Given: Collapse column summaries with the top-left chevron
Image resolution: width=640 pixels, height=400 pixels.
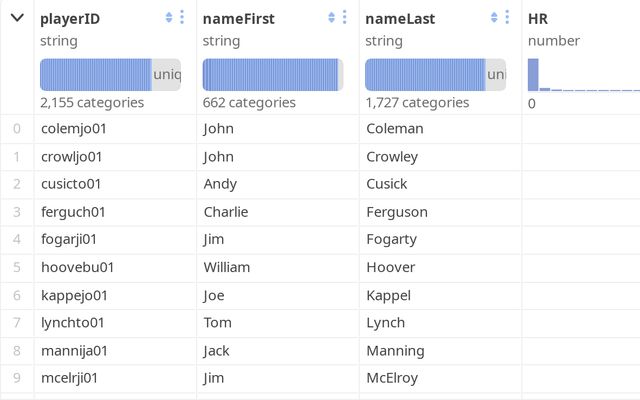Looking at the screenshot, I should 17,18.
